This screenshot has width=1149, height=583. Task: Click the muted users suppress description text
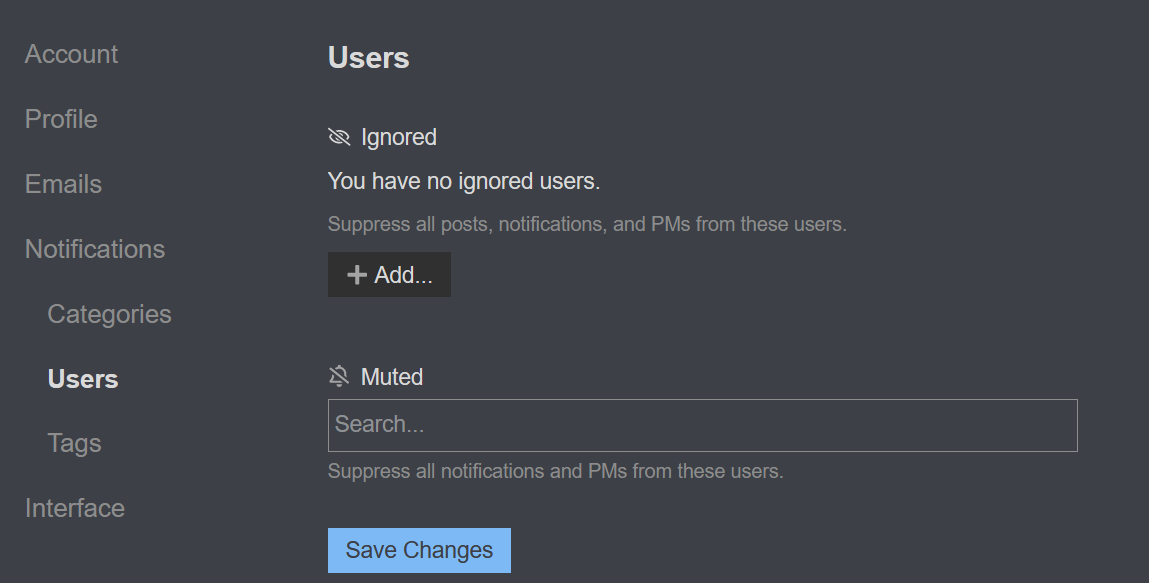[555, 471]
